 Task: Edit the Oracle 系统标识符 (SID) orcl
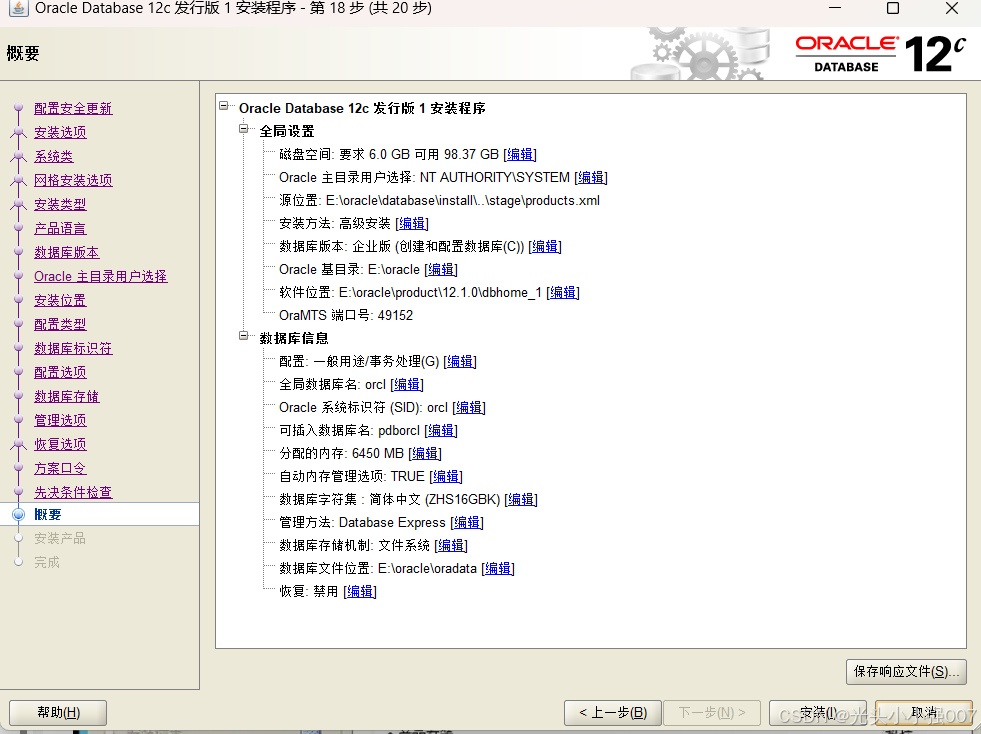(469, 408)
